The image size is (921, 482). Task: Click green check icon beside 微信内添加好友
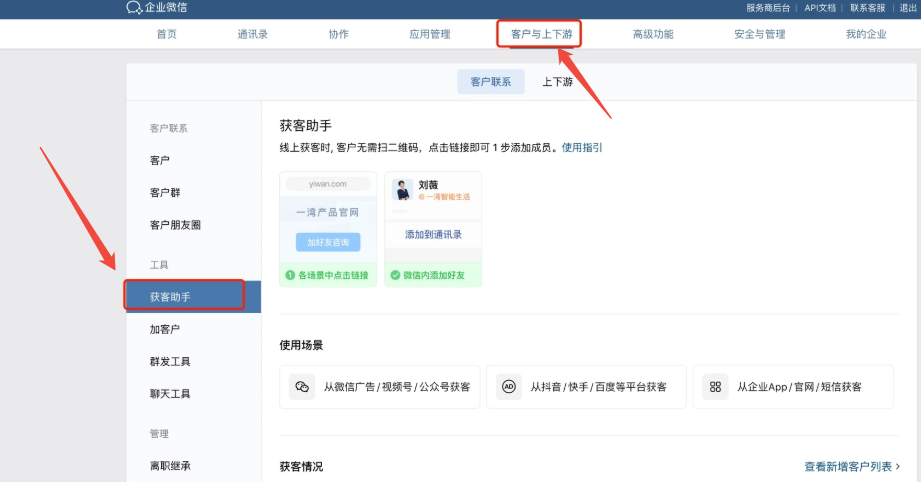[395, 275]
